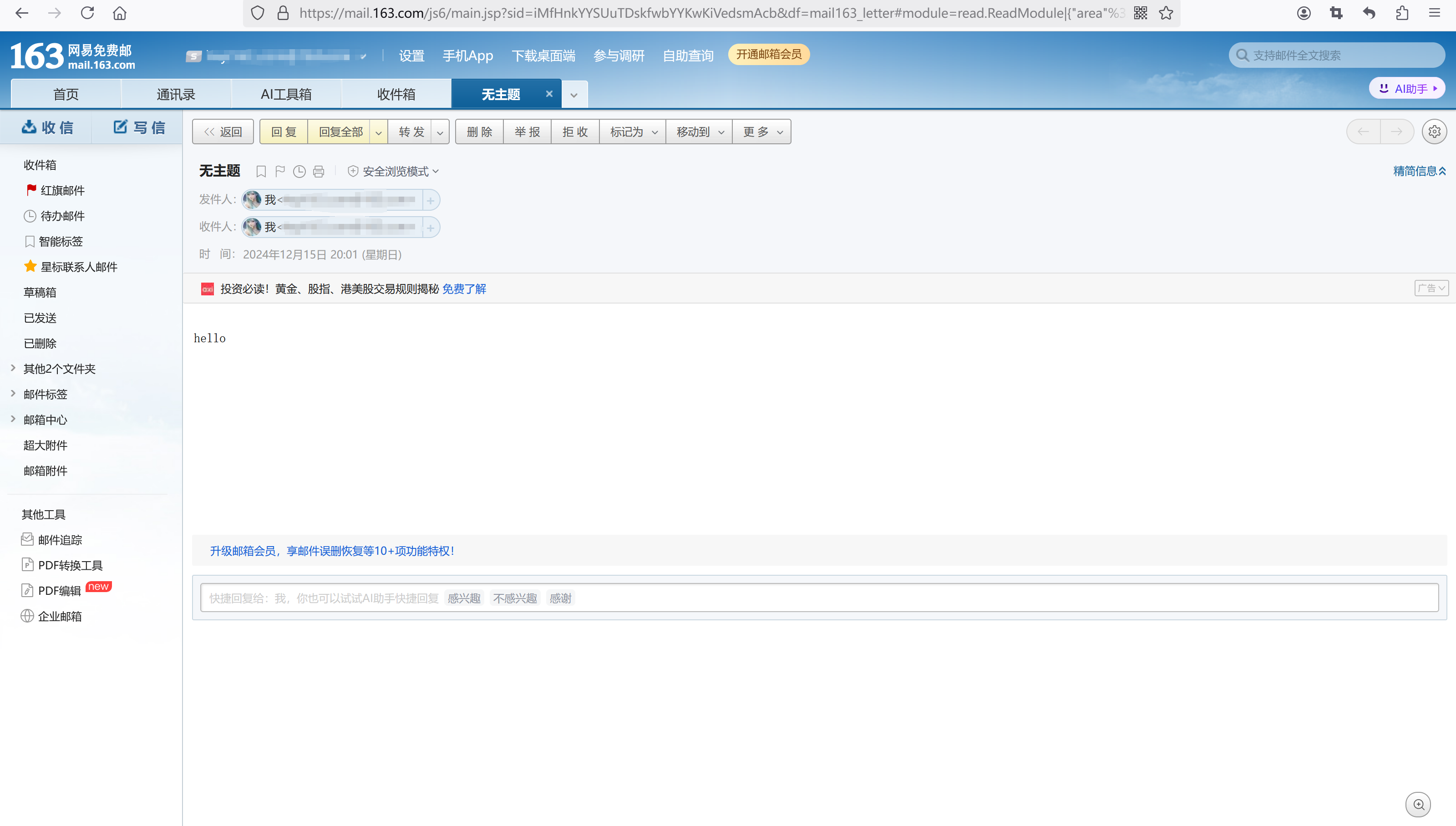
Task: Open 企业邮箱 via the globe icon
Action: 28,616
